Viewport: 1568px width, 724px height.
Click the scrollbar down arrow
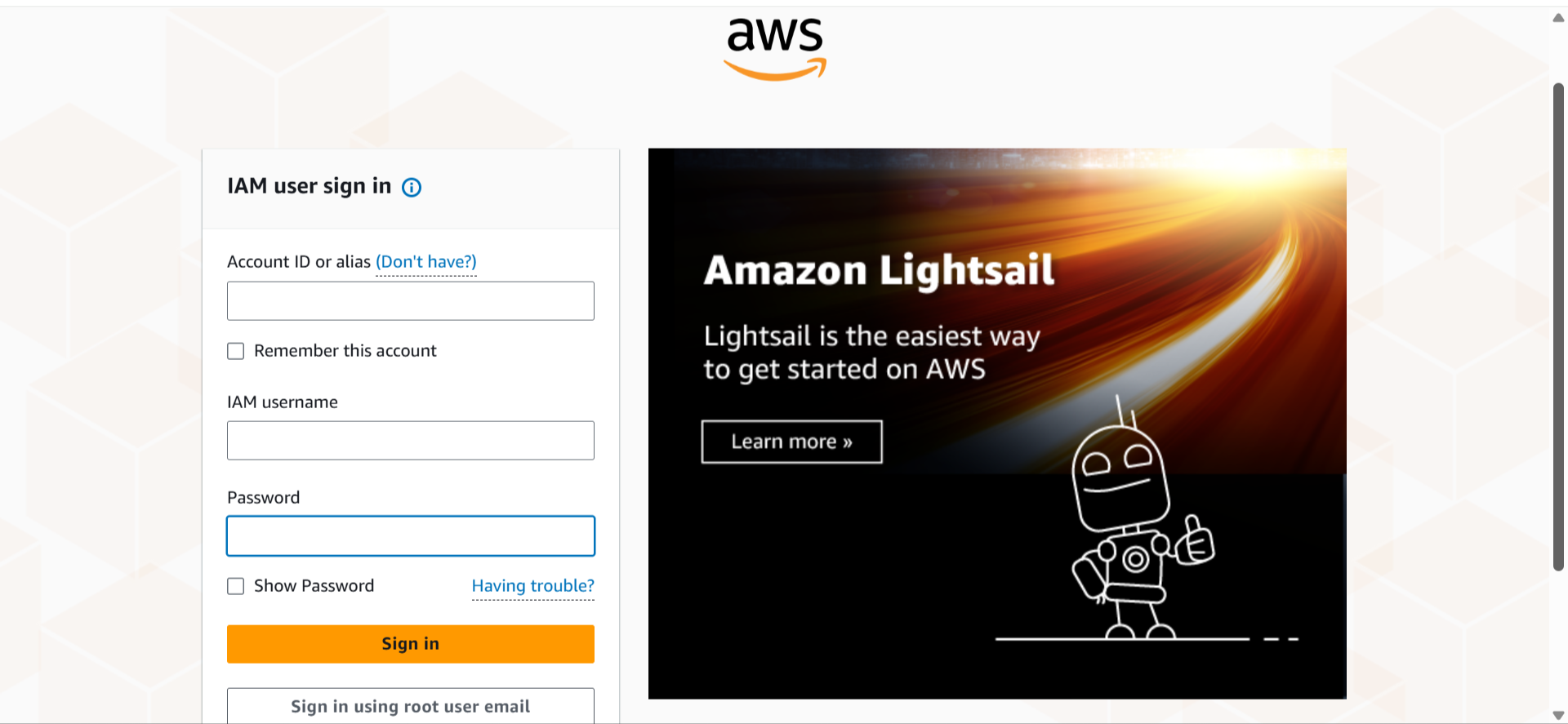(1558, 715)
